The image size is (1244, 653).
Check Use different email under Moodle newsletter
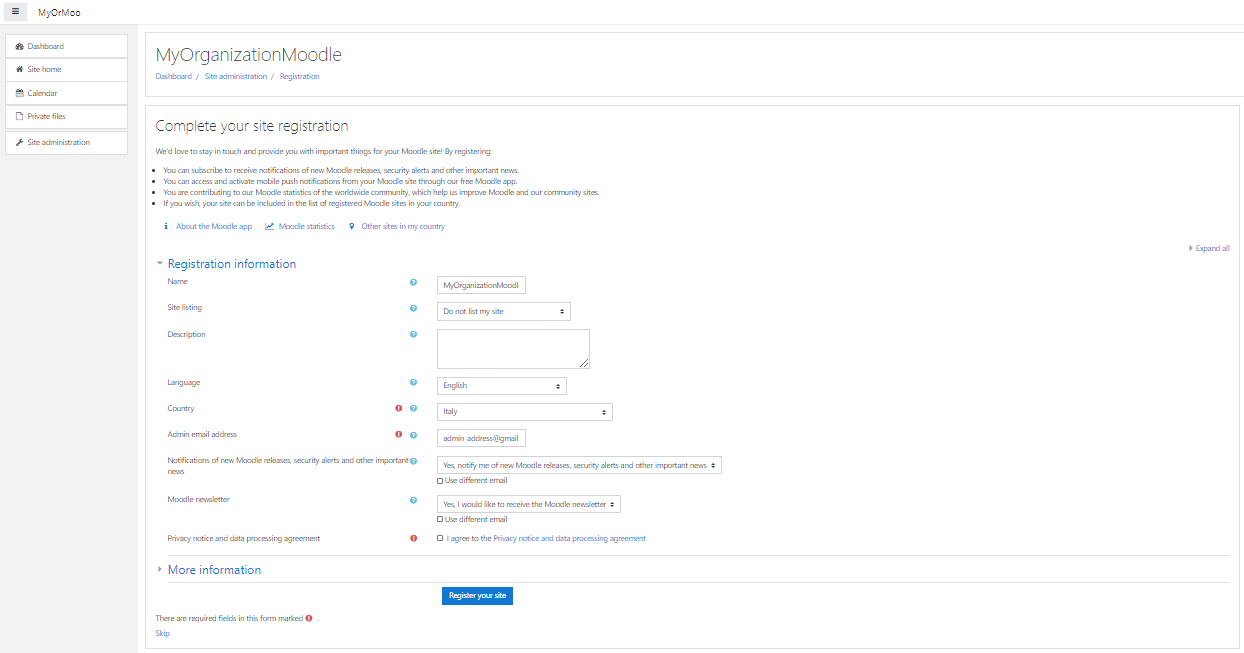pyautogui.click(x=439, y=519)
